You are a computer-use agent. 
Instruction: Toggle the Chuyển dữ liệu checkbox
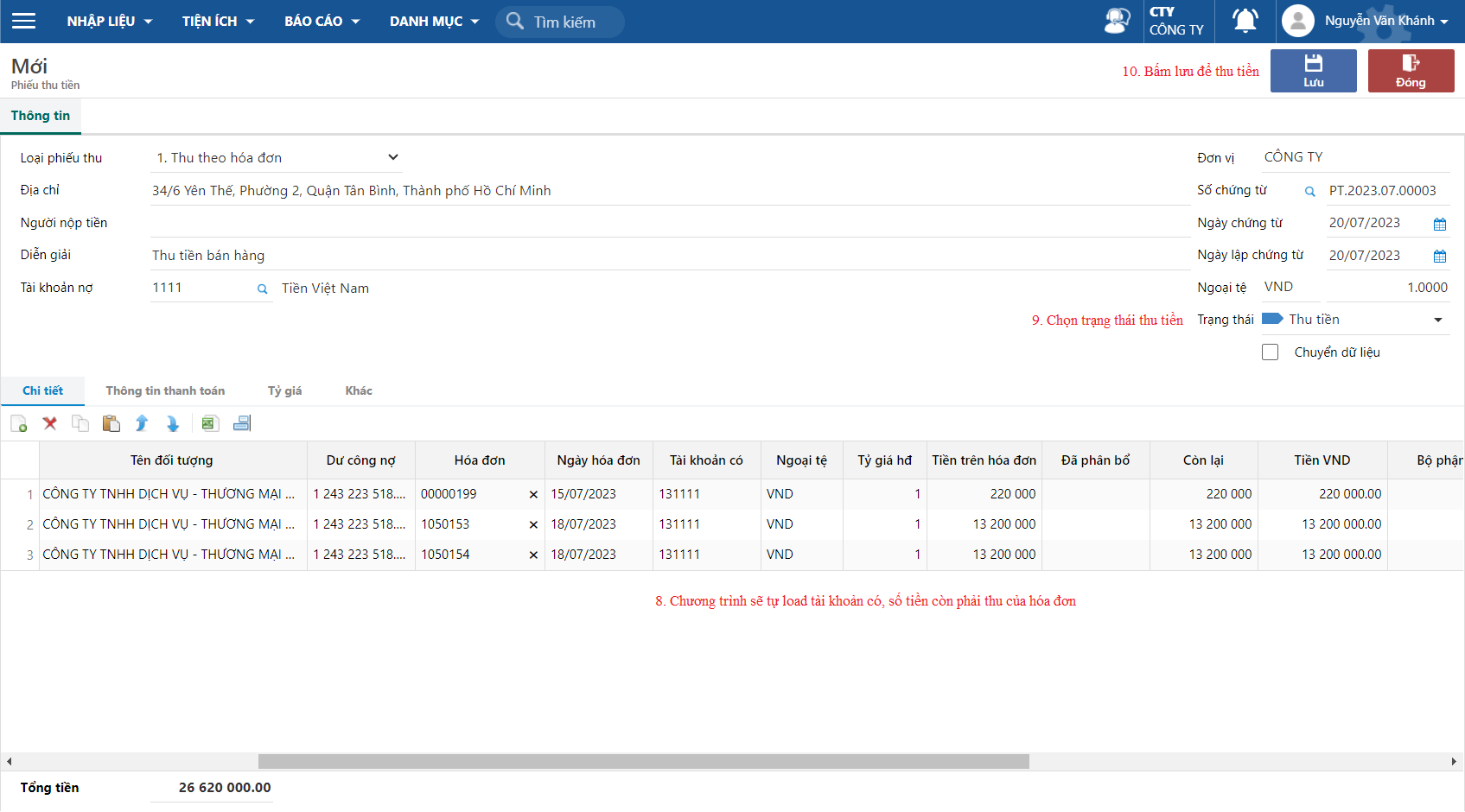coord(1270,352)
